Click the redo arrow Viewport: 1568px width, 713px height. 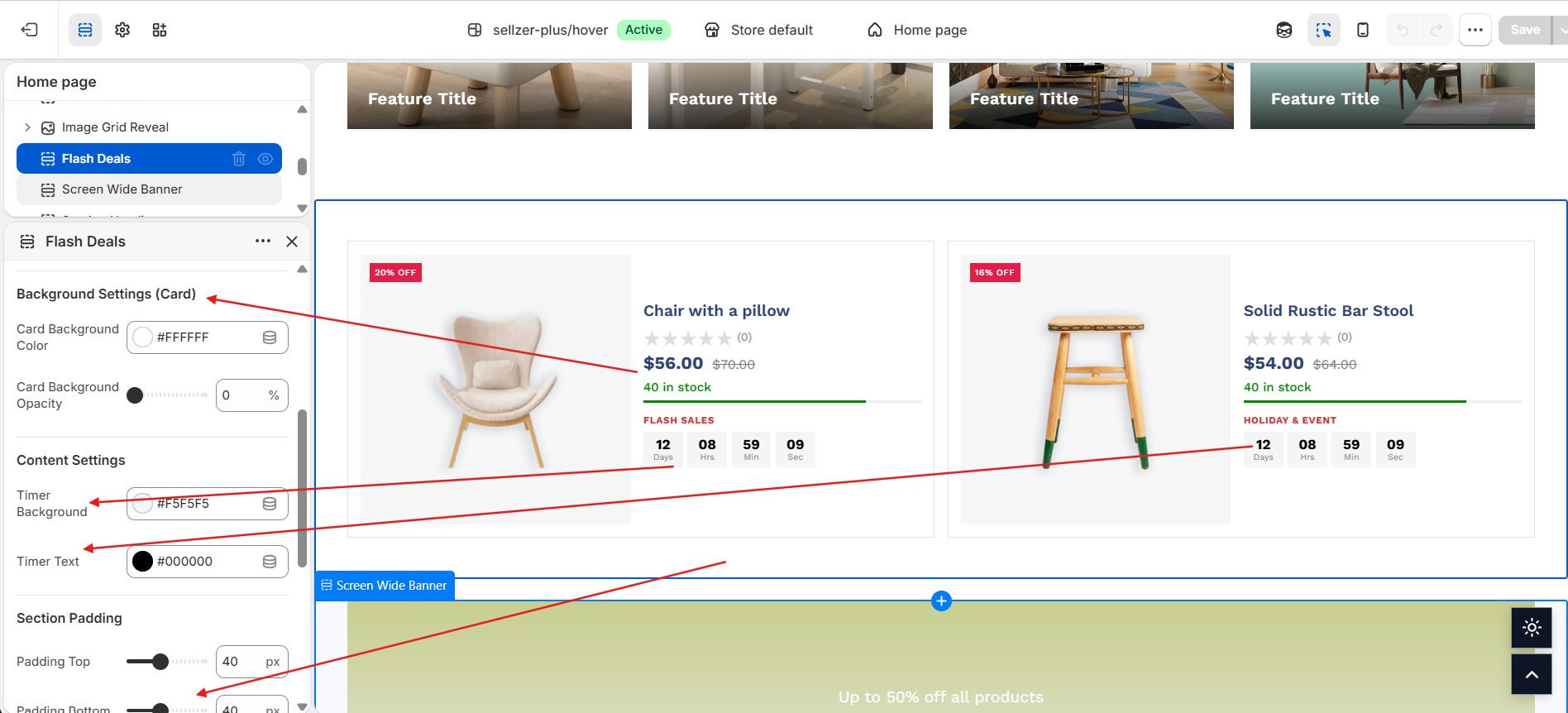pos(1437,30)
